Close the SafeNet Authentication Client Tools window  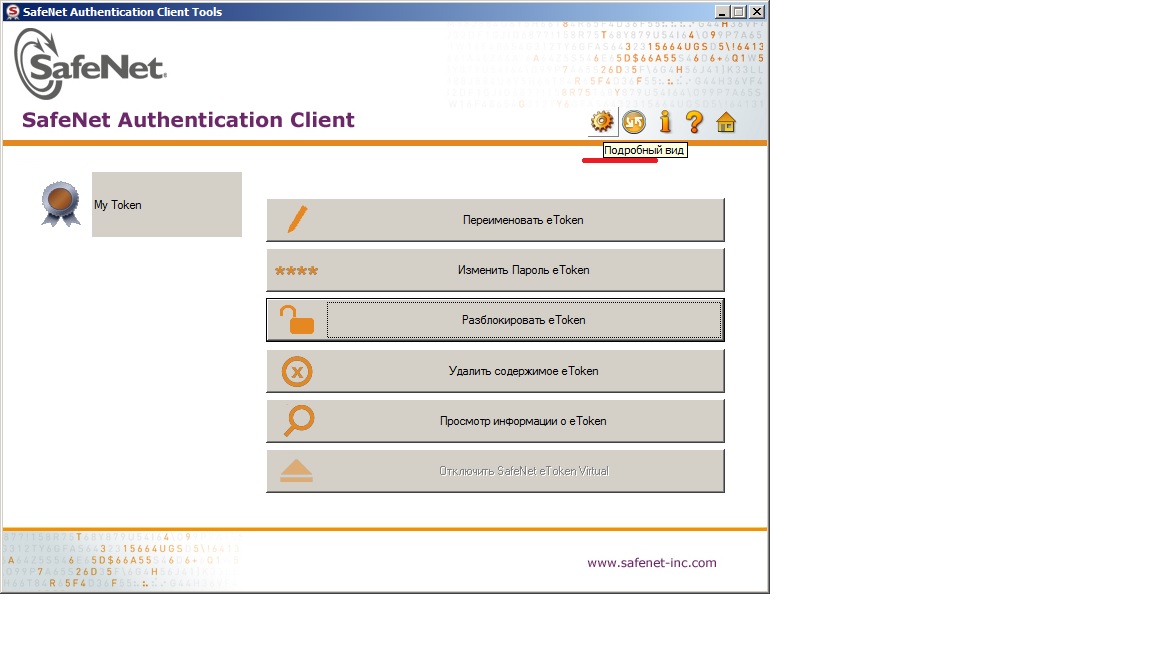[x=757, y=12]
